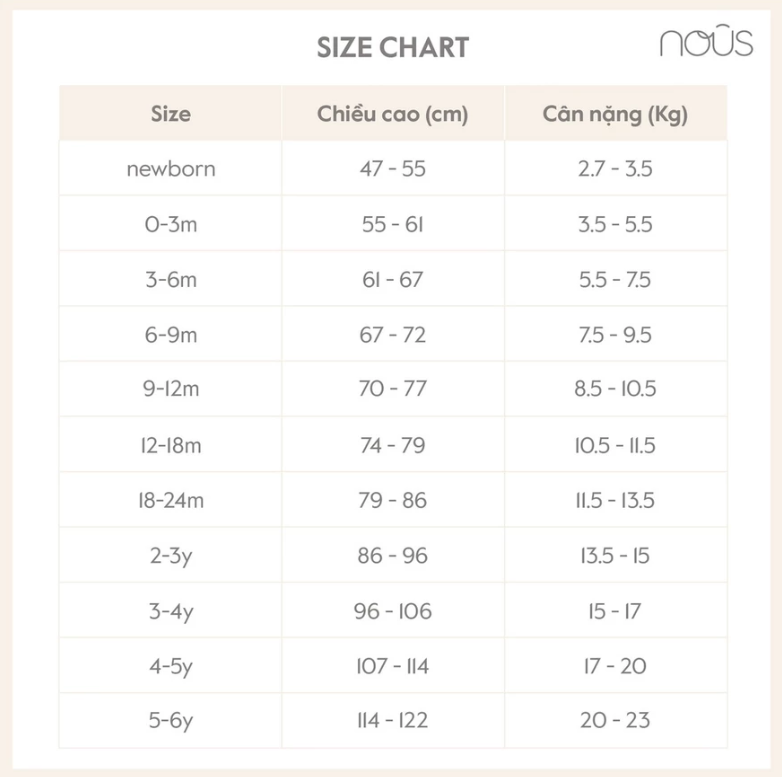Select the 9-12m size cell
The height and width of the screenshot is (777, 782).
click(170, 390)
